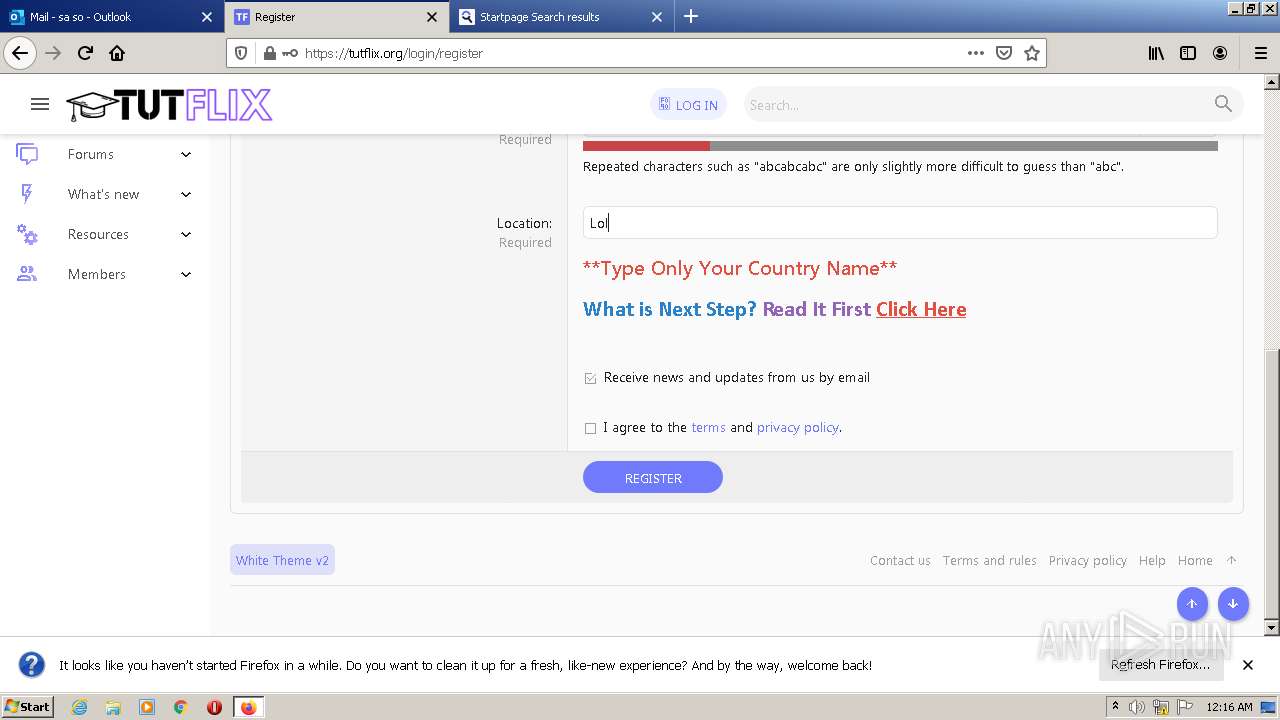The image size is (1280, 720).
Task: Click the What's new lightning icon
Action: (27, 194)
